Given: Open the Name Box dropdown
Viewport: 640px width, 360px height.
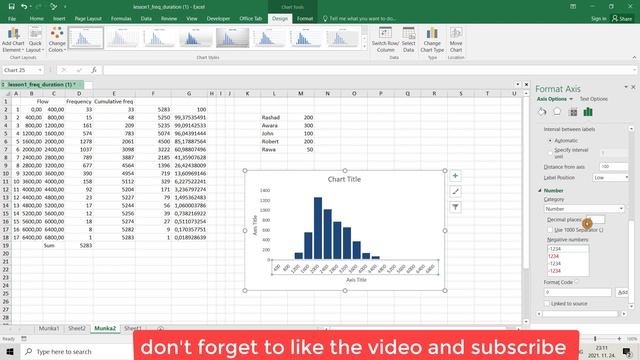Looking at the screenshot, I should 40,70.
